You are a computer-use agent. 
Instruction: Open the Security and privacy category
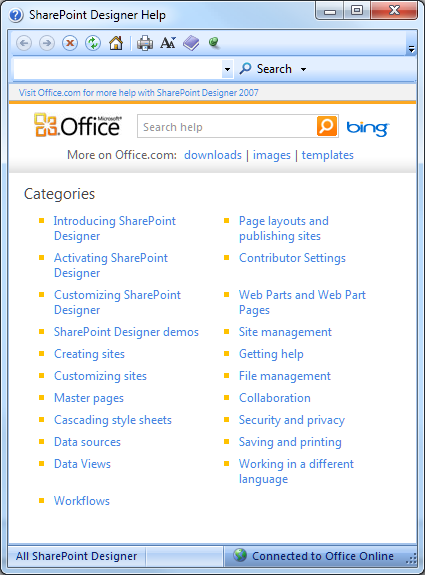(292, 420)
